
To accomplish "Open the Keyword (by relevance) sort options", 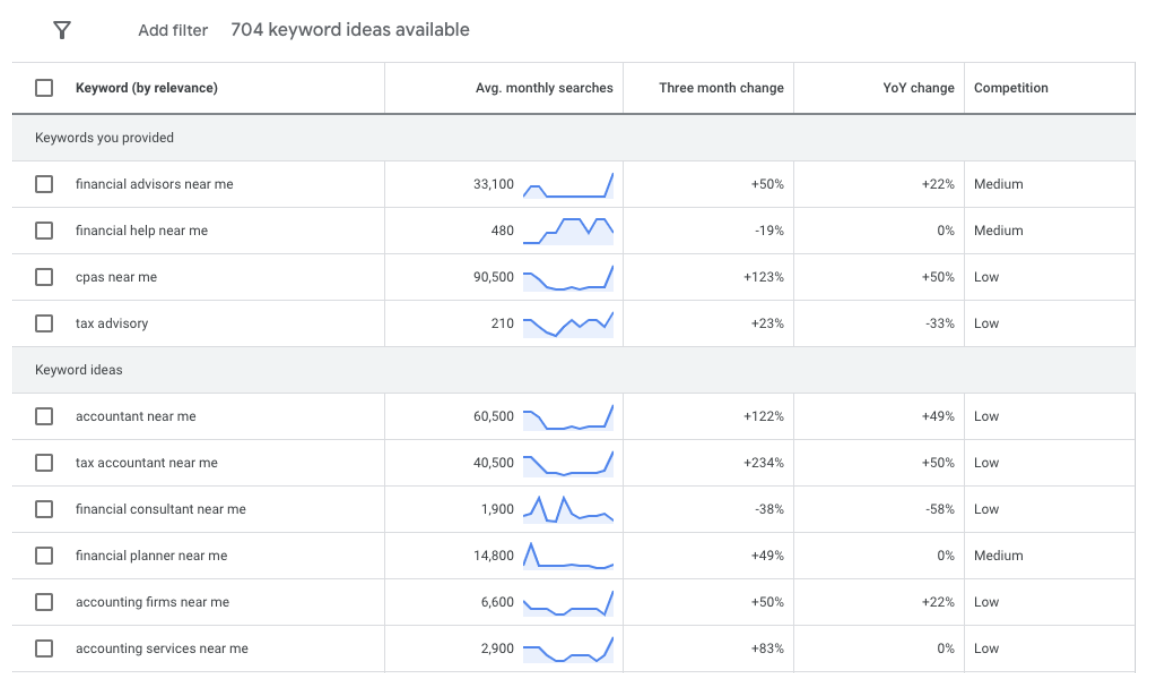I will (x=147, y=87).
